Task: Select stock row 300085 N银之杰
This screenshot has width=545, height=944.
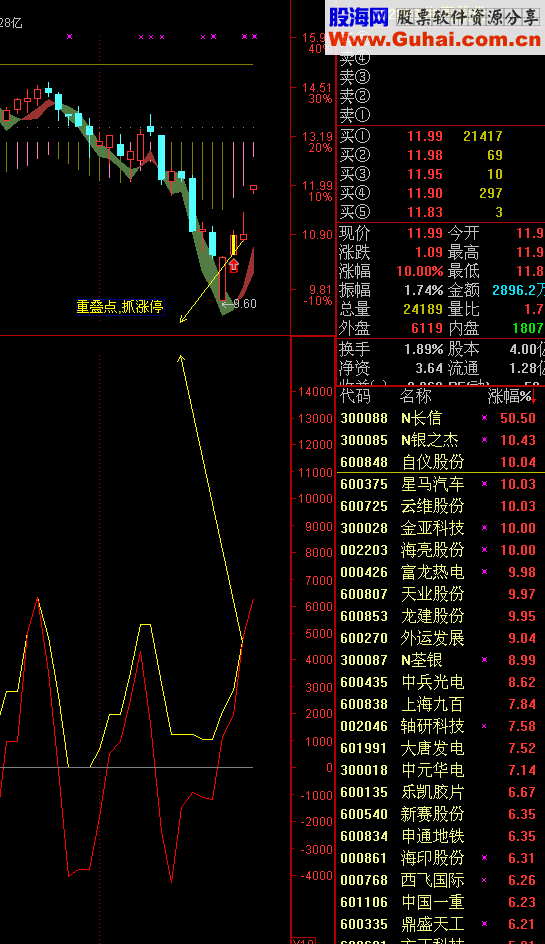Action: coord(440,440)
